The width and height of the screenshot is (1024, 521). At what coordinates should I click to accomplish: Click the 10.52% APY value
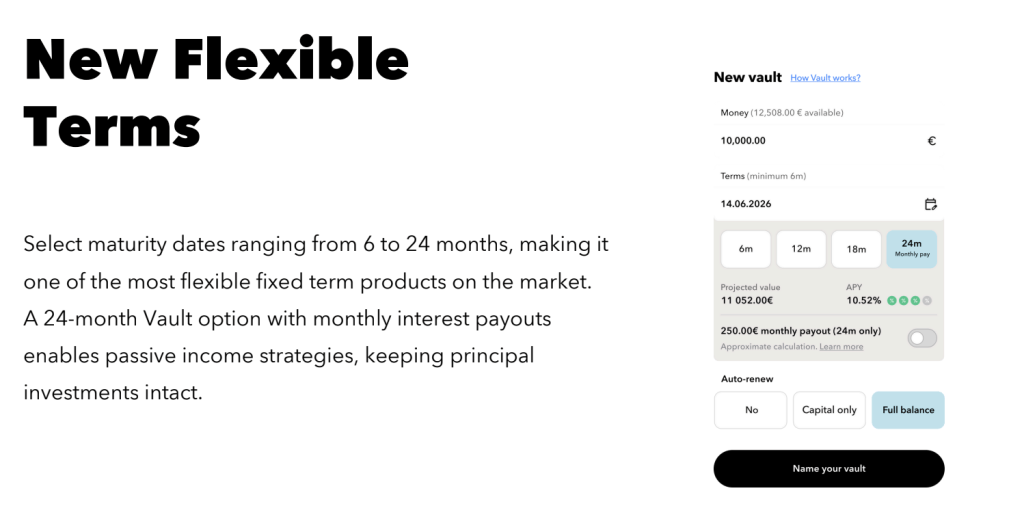tap(864, 300)
